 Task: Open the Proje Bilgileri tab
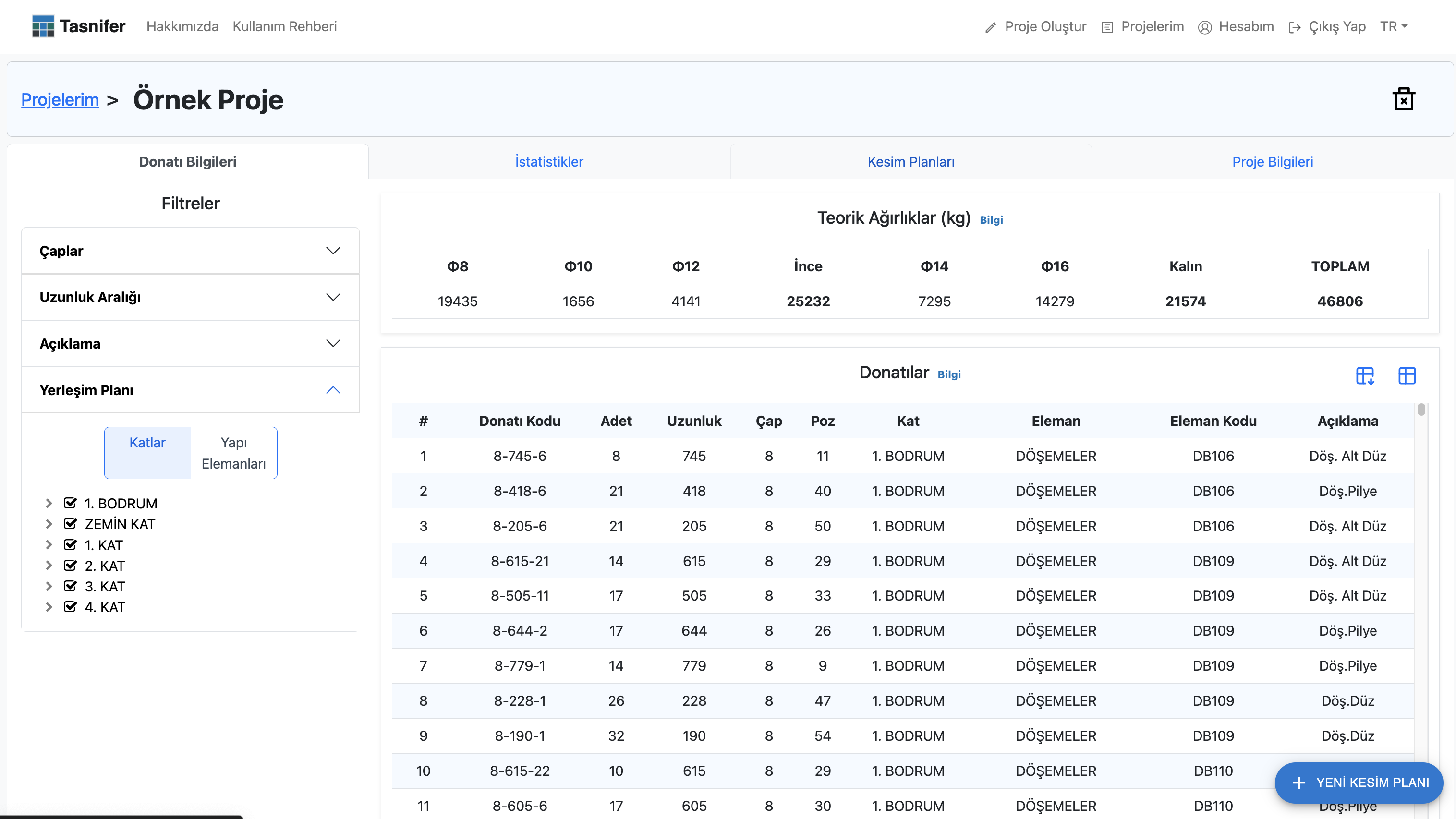tap(1272, 162)
